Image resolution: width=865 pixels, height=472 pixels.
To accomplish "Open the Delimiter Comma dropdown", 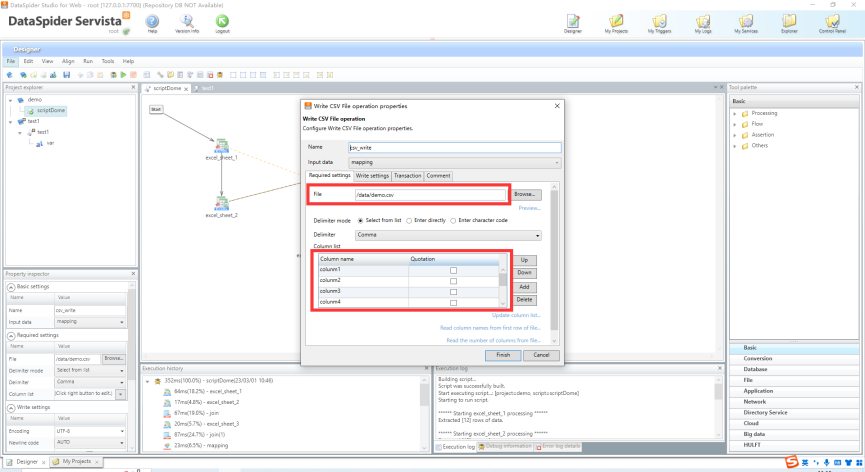I will point(448,235).
